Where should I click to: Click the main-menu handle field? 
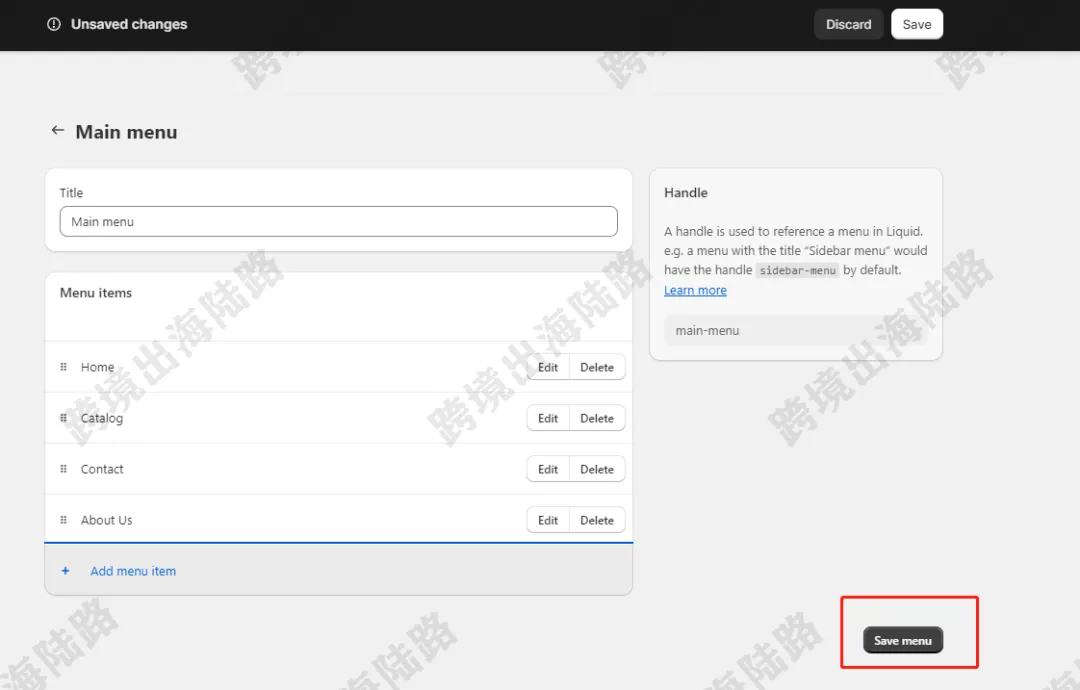pos(796,331)
